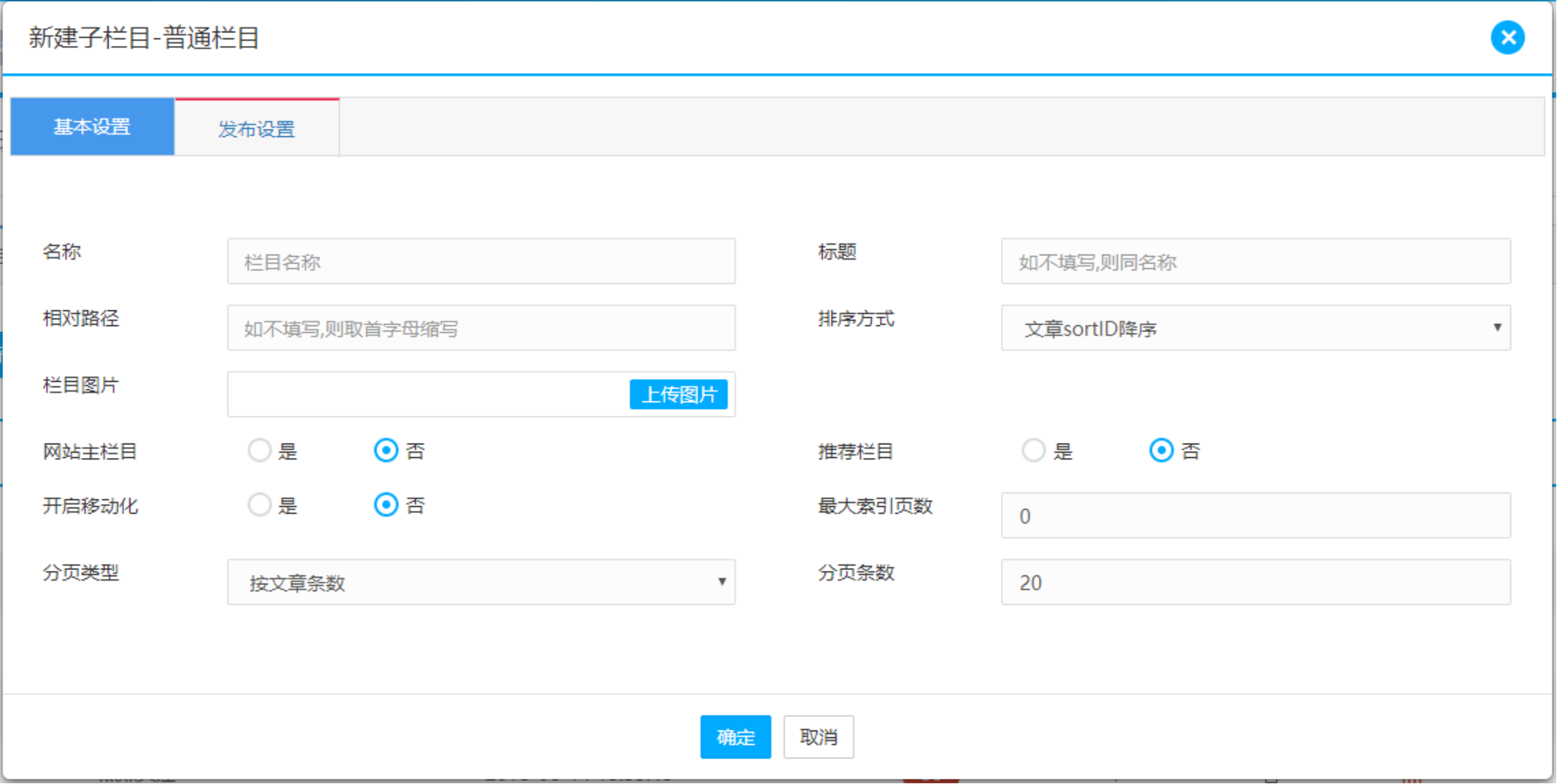1557x784 pixels.
Task: Select 是 for 网站主栏目
Action: pyautogui.click(x=259, y=450)
